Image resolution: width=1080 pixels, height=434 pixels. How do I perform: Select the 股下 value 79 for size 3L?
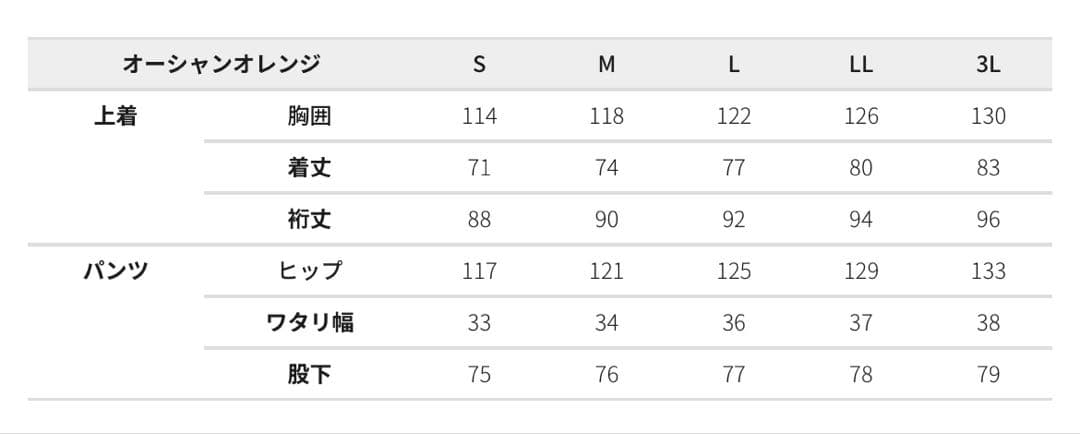pos(988,375)
